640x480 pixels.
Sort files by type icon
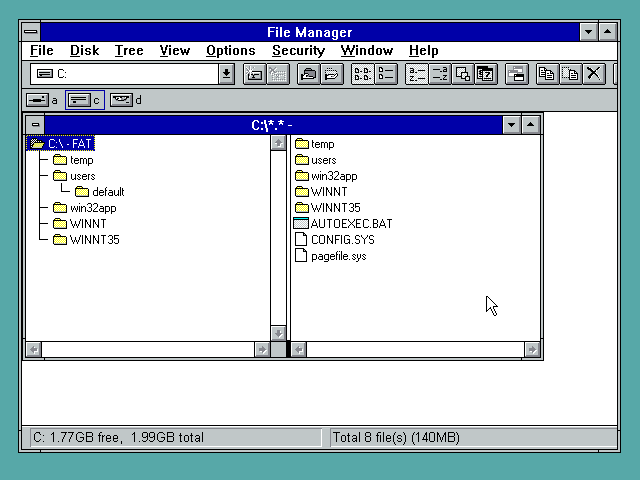(x=440, y=74)
